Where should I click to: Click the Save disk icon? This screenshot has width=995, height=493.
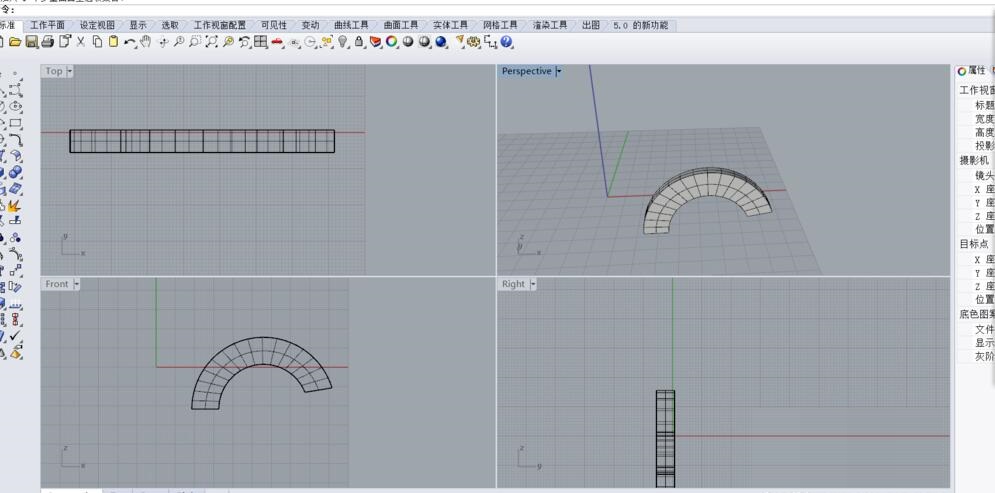pos(31,42)
